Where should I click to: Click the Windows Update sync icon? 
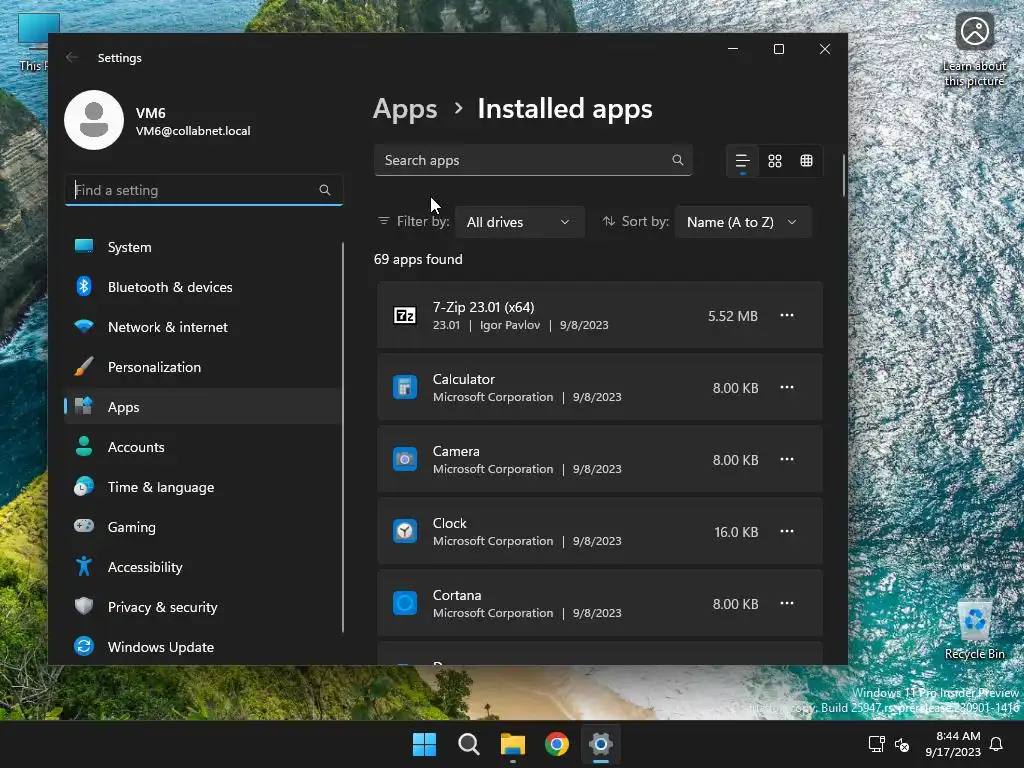pos(84,647)
